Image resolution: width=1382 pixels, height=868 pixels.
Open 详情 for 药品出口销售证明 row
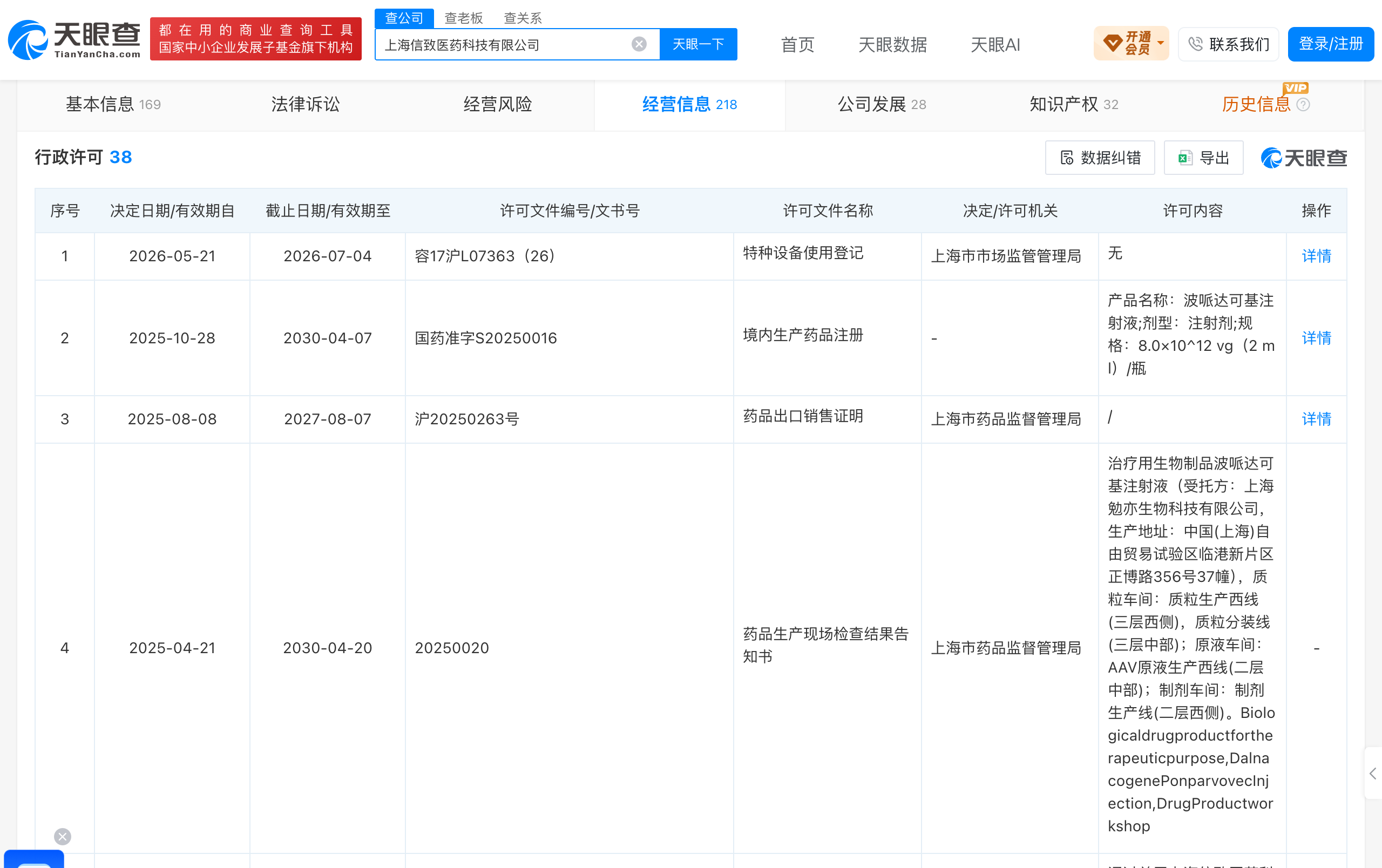click(1316, 419)
